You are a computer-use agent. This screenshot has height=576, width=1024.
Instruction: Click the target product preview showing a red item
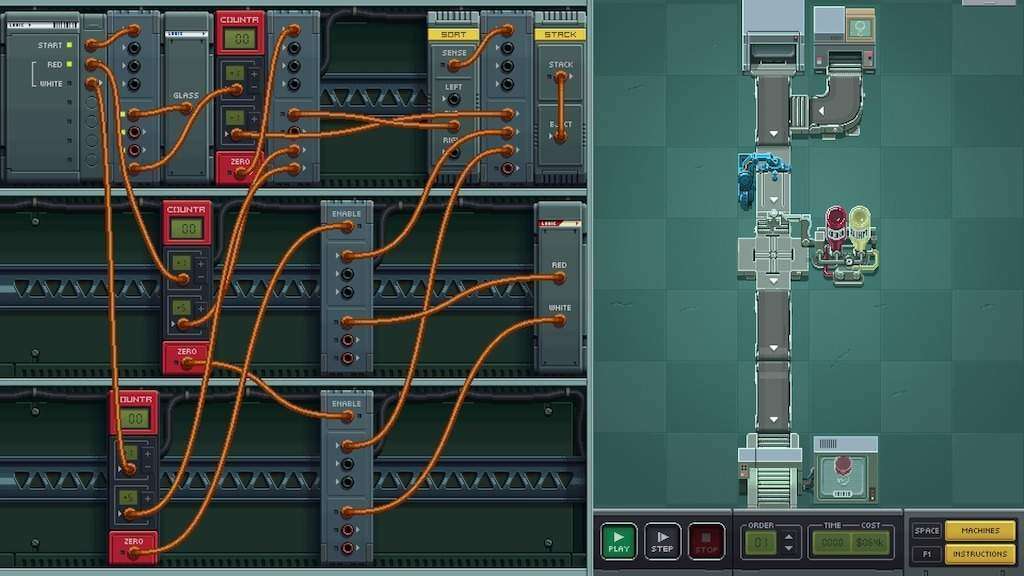845,472
